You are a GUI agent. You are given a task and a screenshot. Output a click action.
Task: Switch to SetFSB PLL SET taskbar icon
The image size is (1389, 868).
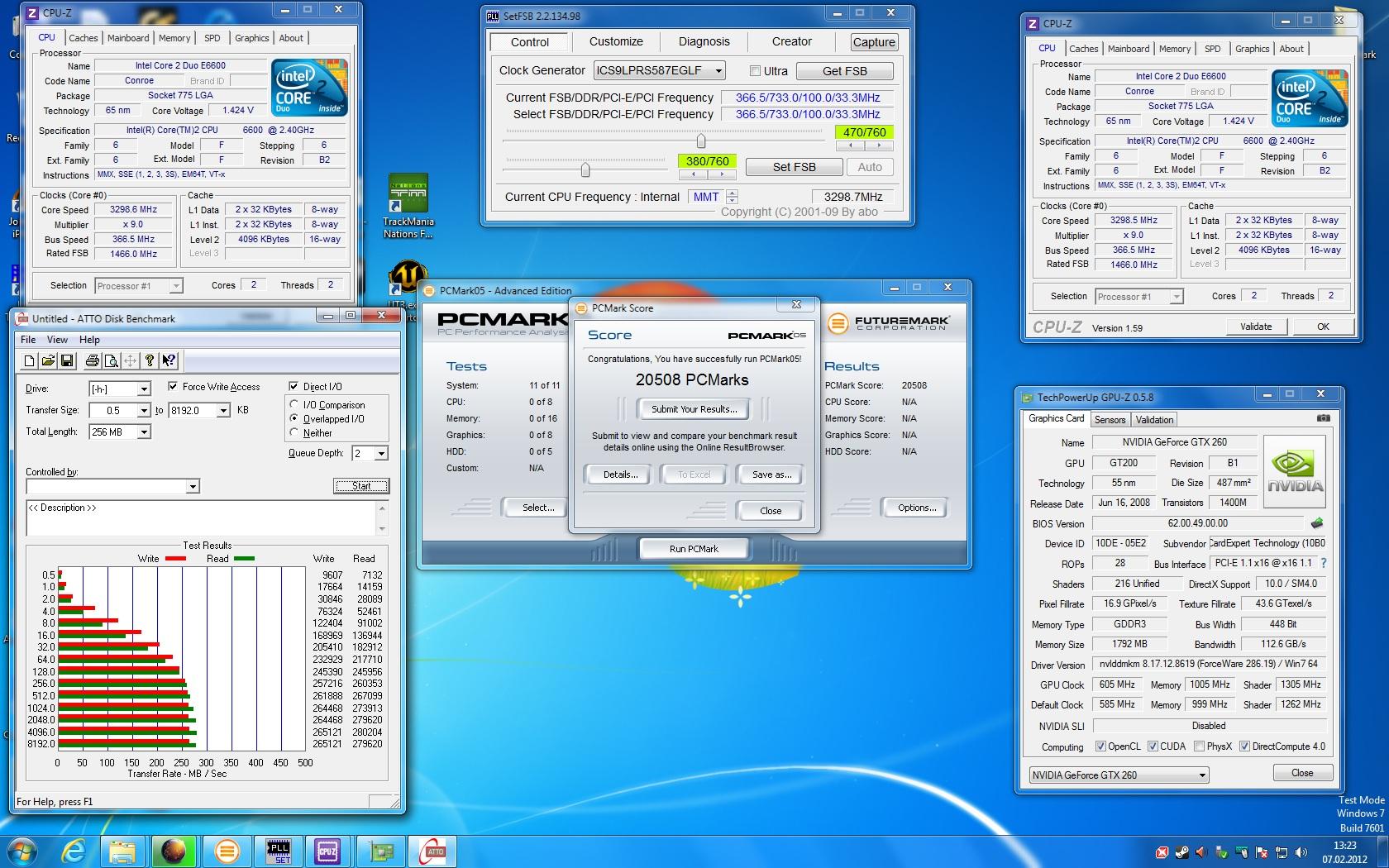point(279,851)
